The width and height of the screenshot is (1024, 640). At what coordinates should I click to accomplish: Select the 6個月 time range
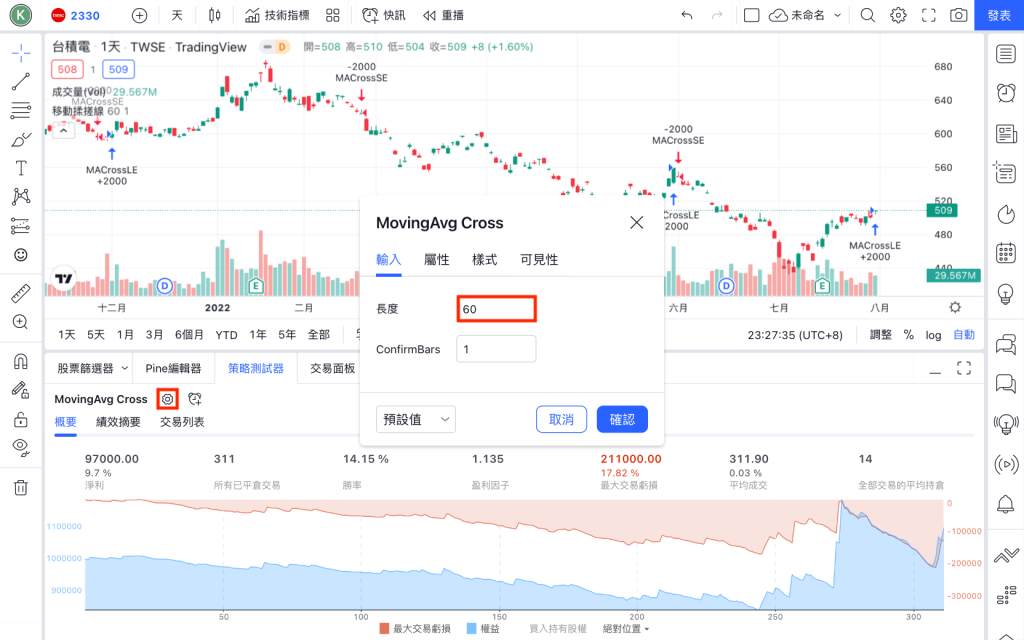click(x=189, y=335)
